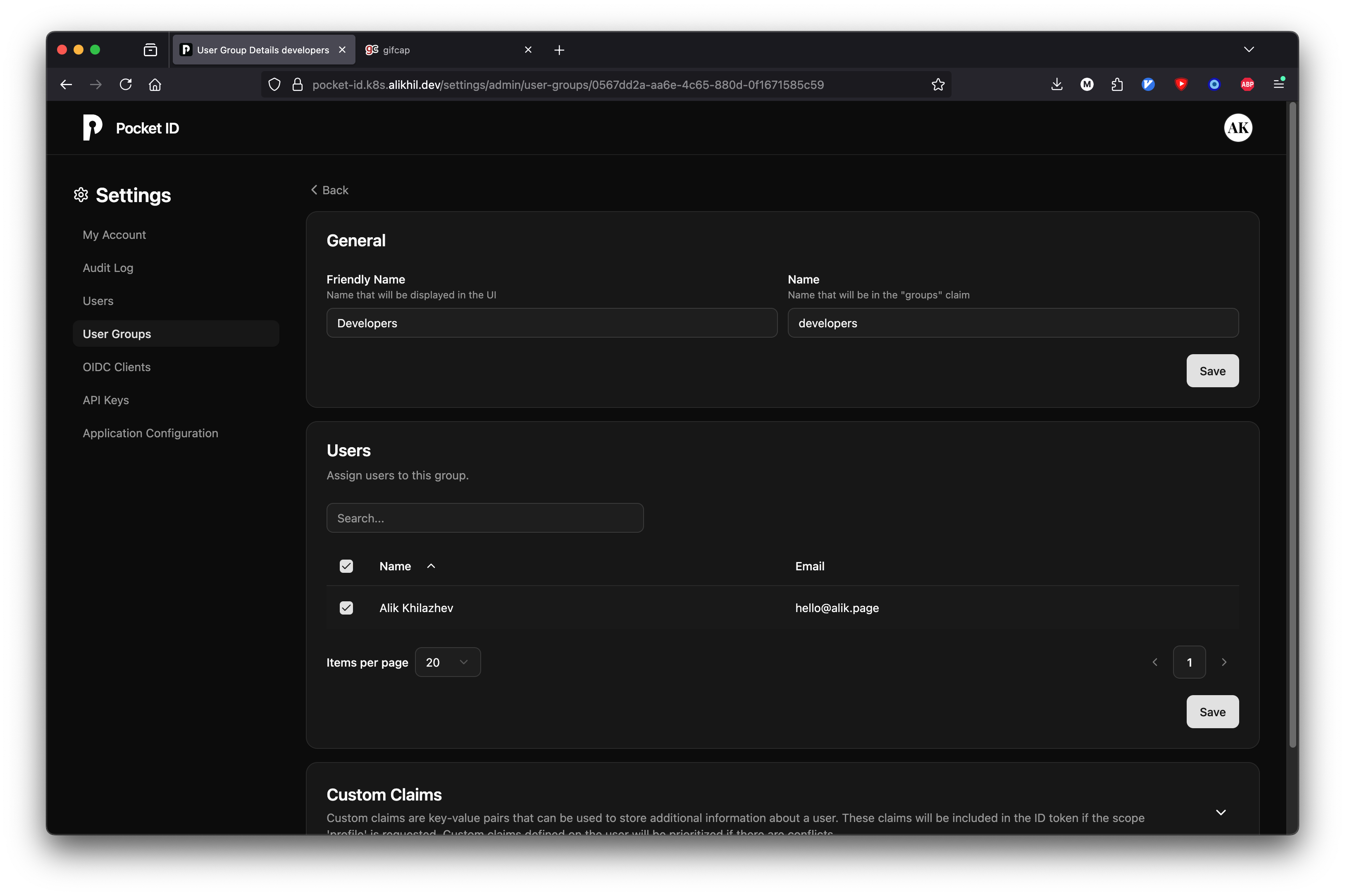Click the Settings gear icon
Screen dimensions: 1345x896
point(81,195)
